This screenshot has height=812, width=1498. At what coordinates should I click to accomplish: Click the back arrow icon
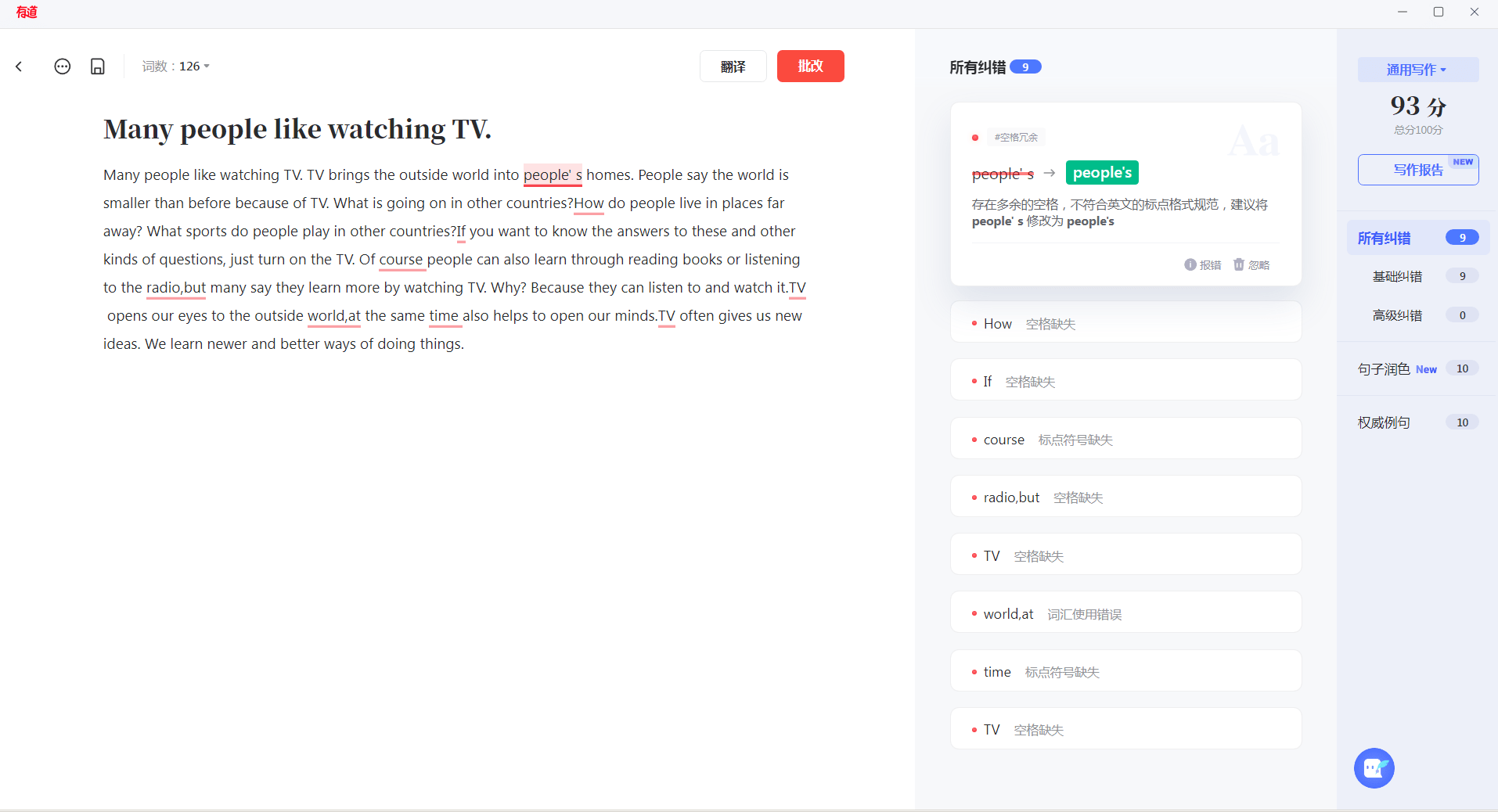[19, 66]
